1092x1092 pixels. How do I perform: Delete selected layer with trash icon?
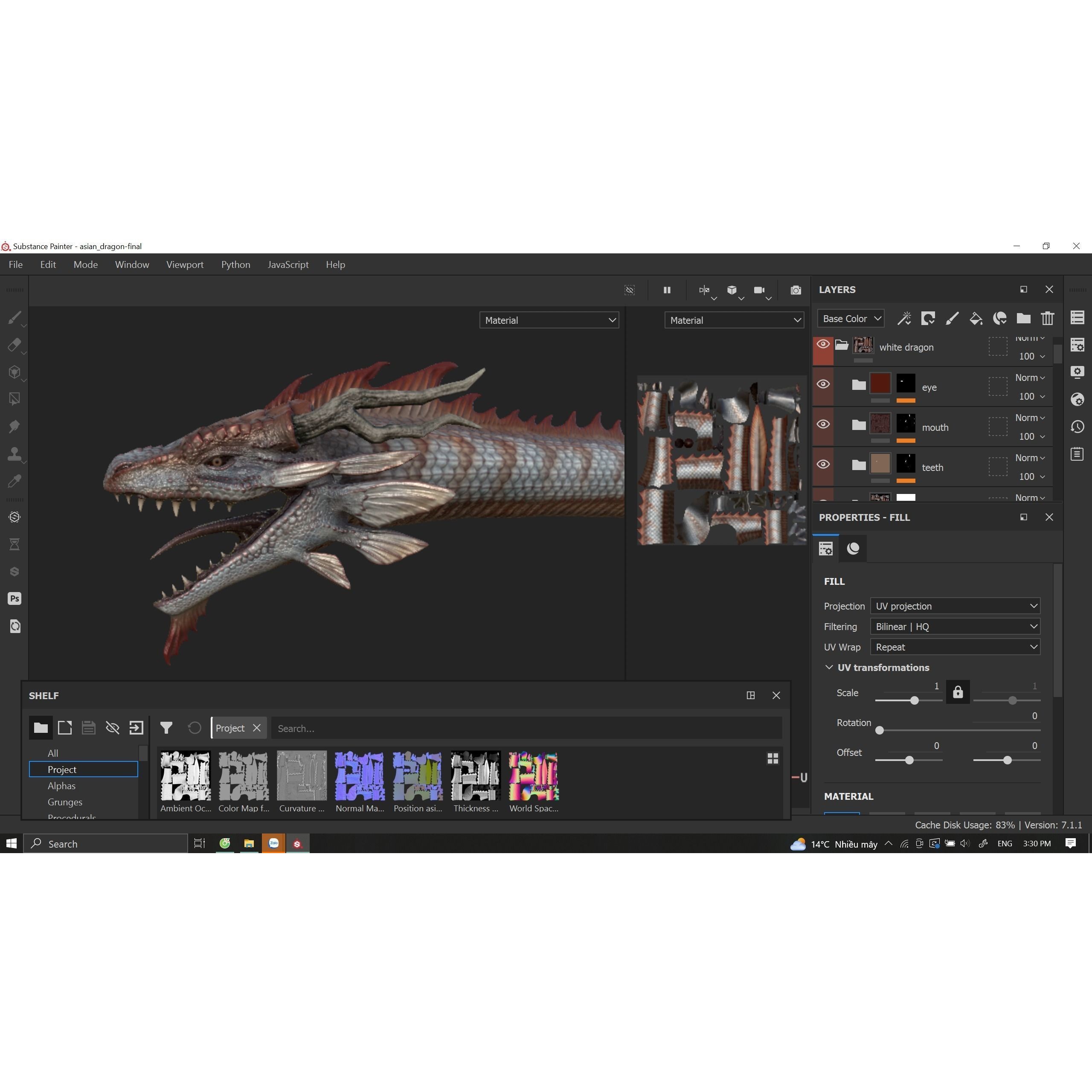click(1047, 319)
